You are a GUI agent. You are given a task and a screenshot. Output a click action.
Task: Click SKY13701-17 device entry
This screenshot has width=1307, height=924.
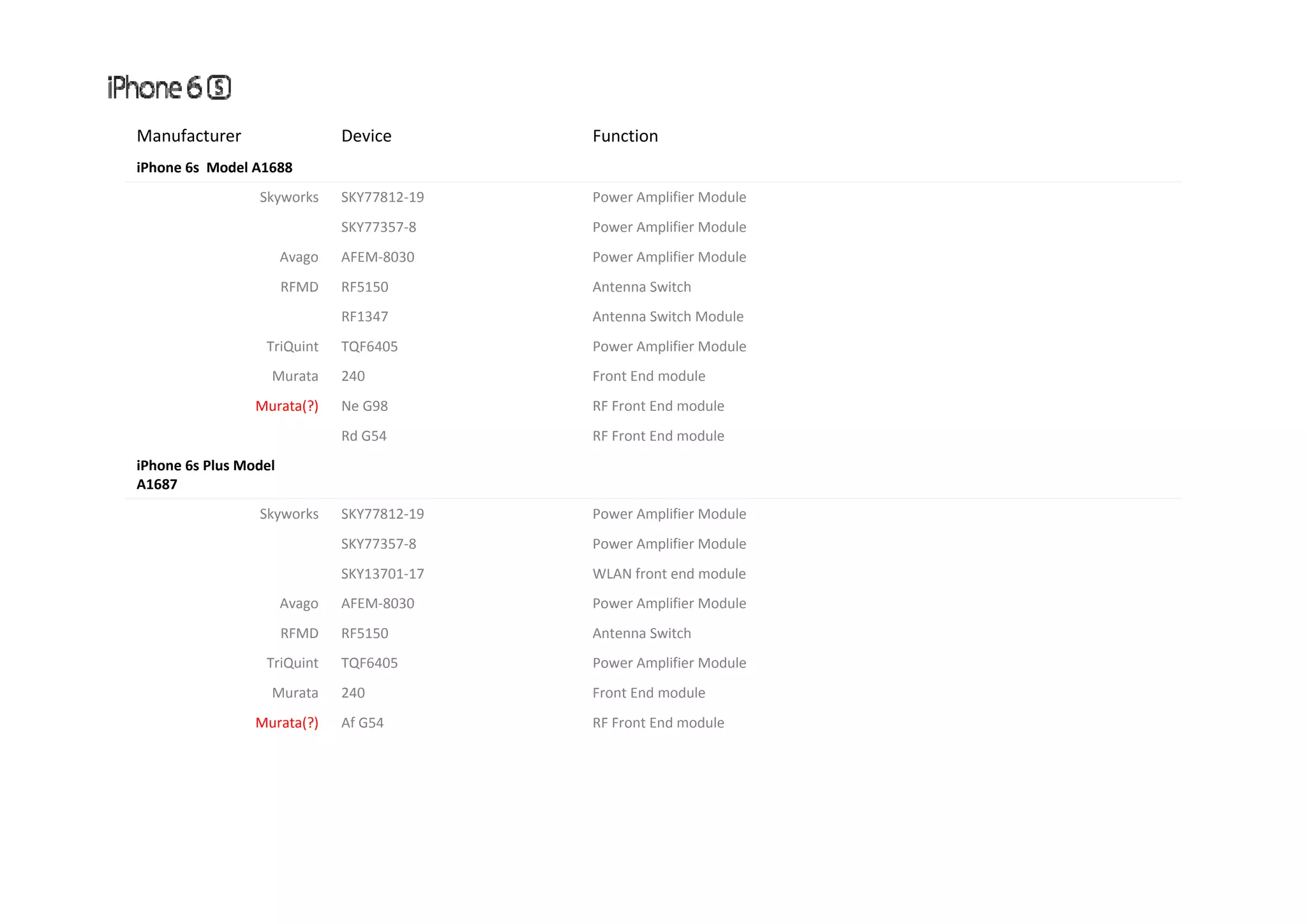pyautogui.click(x=382, y=574)
